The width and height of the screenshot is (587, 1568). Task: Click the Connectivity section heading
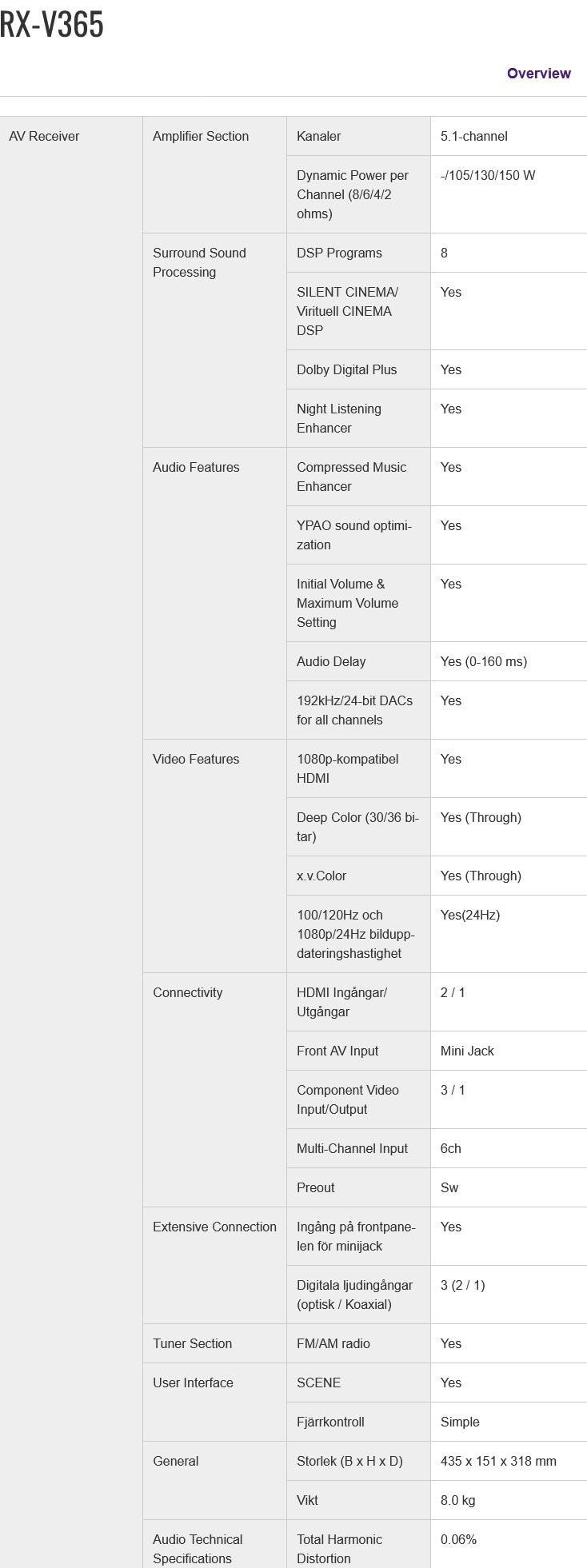[x=188, y=992]
